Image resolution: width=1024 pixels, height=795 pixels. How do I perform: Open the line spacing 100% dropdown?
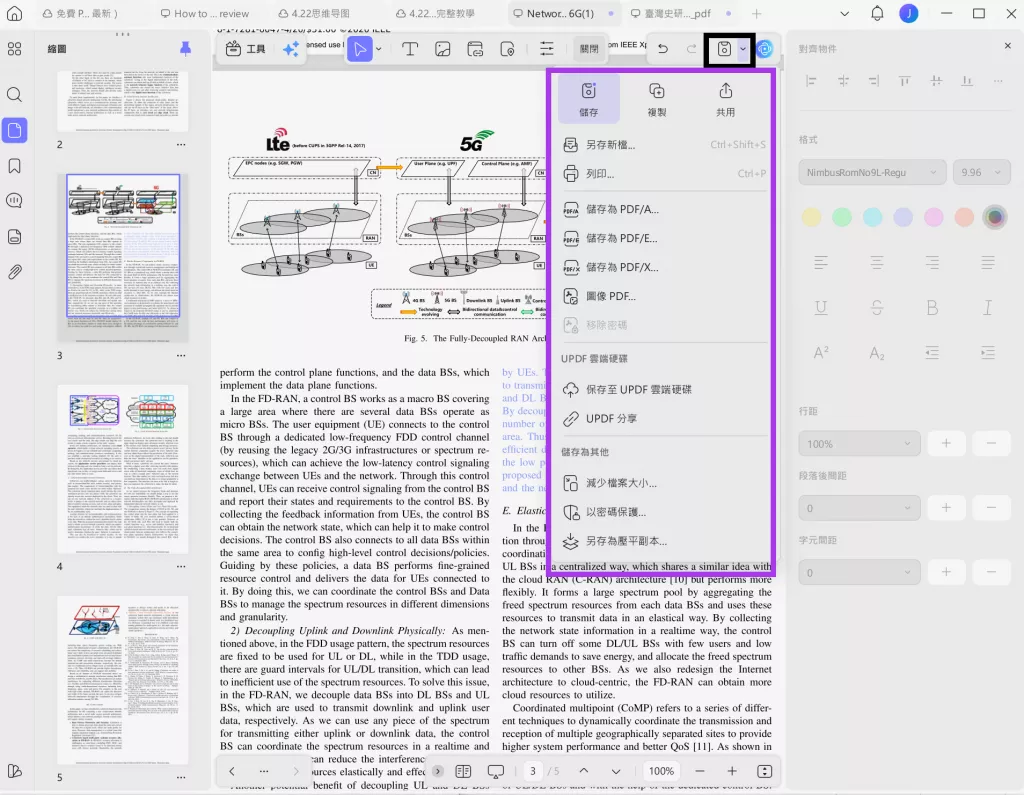click(x=859, y=444)
